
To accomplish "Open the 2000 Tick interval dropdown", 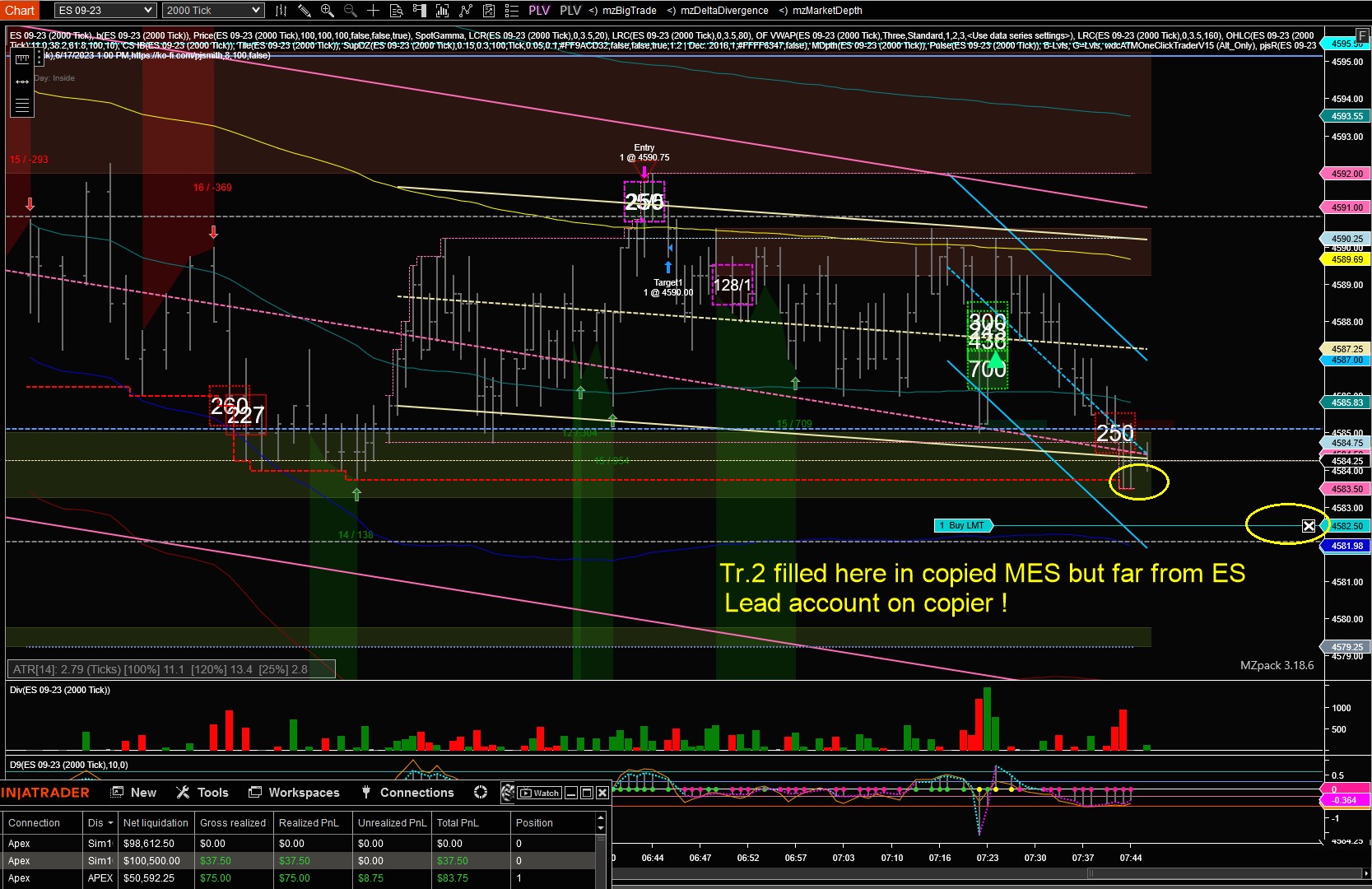I will [x=213, y=11].
